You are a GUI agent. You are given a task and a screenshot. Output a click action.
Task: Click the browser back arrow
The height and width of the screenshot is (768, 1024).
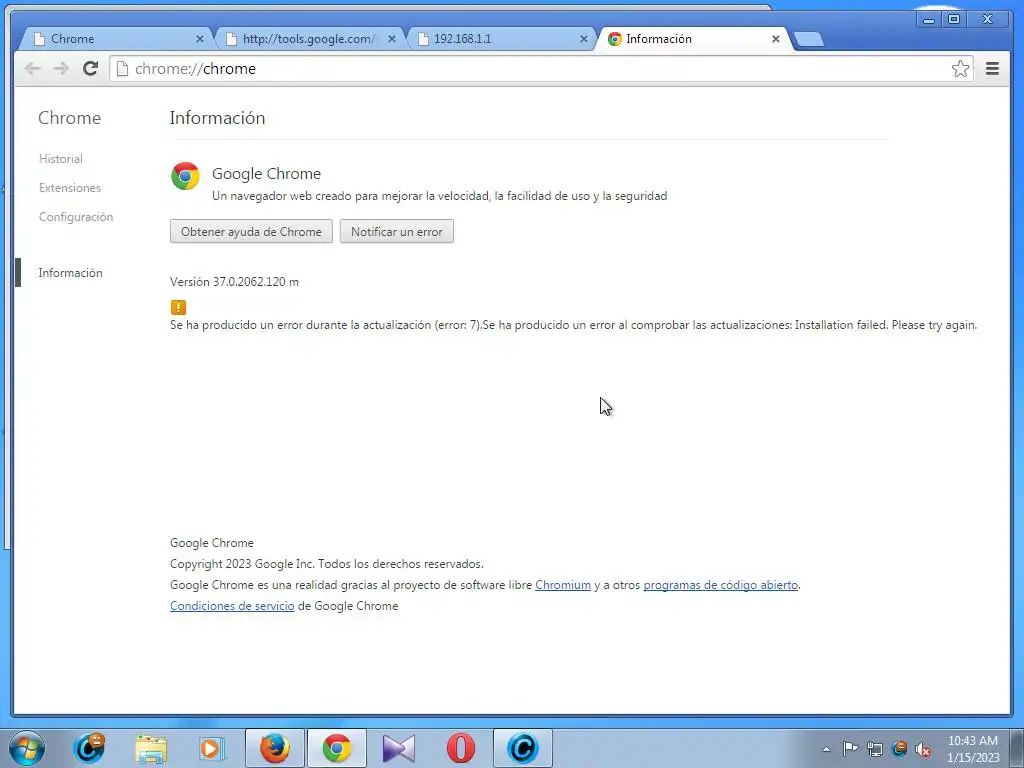(x=32, y=69)
